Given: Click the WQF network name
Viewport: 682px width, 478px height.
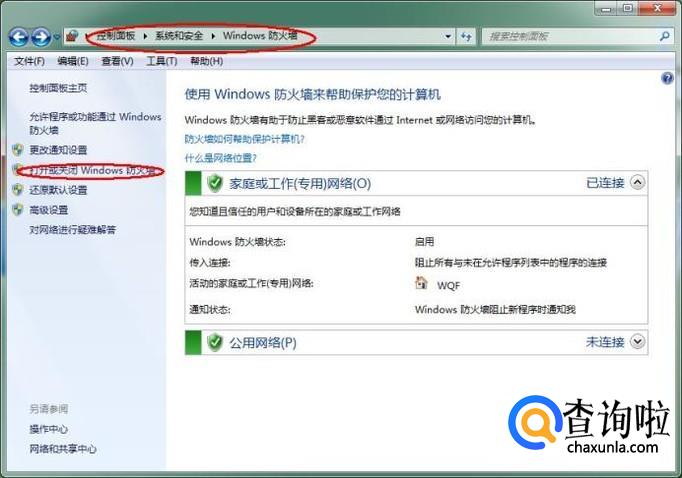Looking at the screenshot, I should [x=448, y=286].
